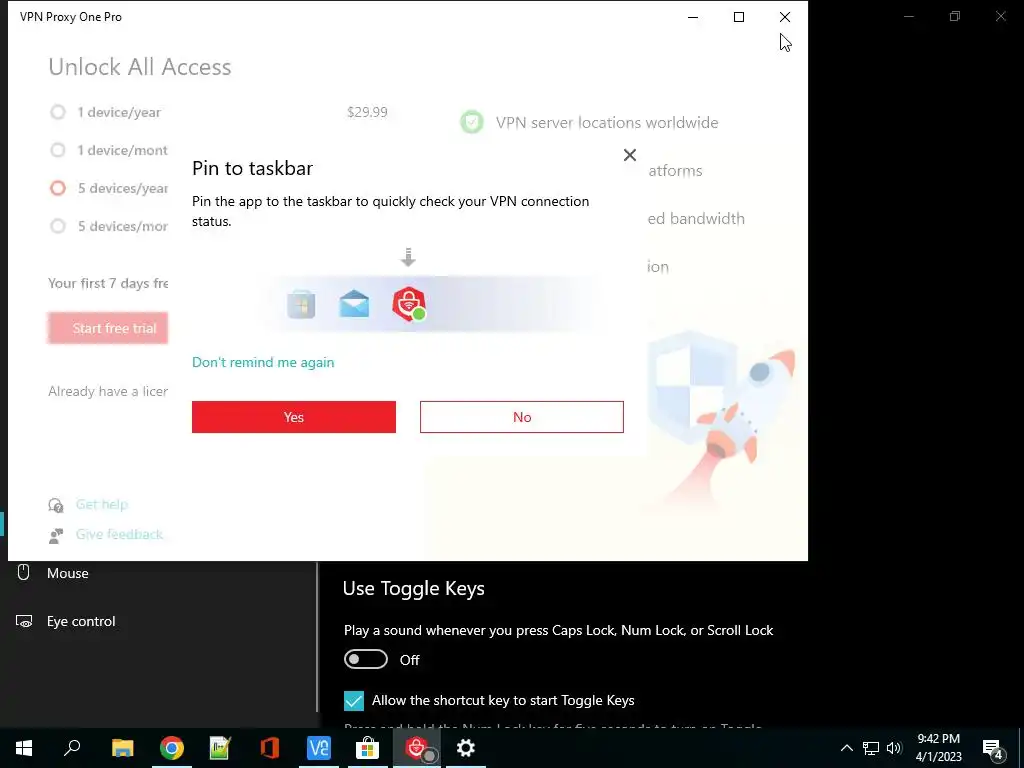Uncheck Allow the shortcut key to start Toggle Keys

[353, 701]
